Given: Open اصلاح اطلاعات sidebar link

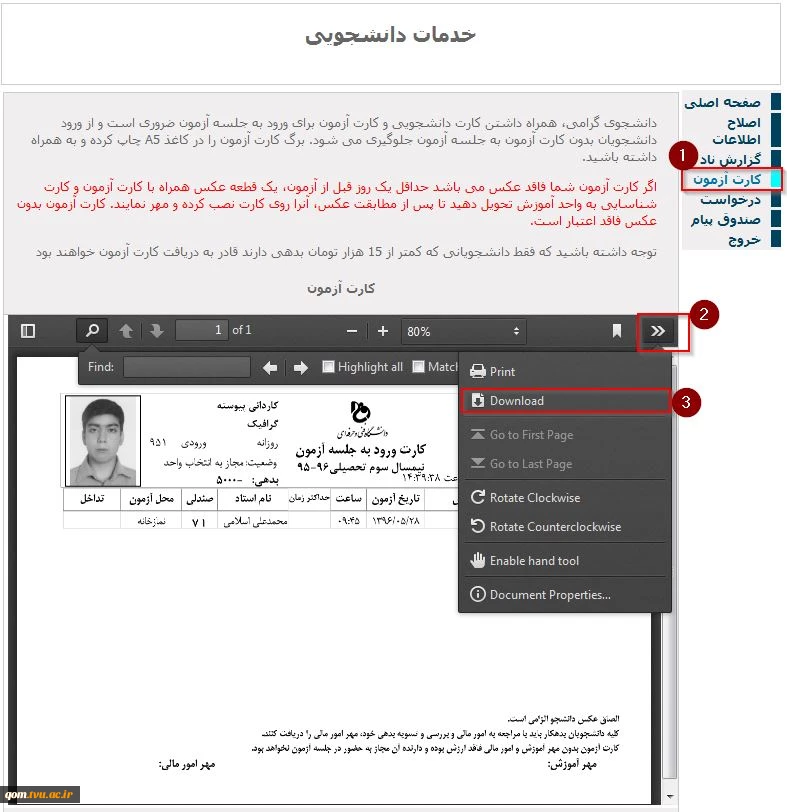Looking at the screenshot, I should [x=736, y=131].
